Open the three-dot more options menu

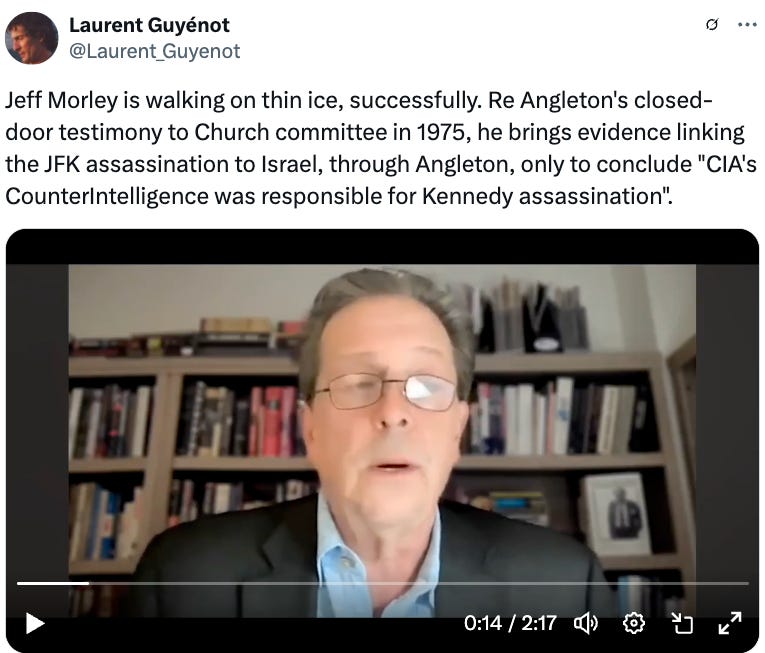(747, 24)
